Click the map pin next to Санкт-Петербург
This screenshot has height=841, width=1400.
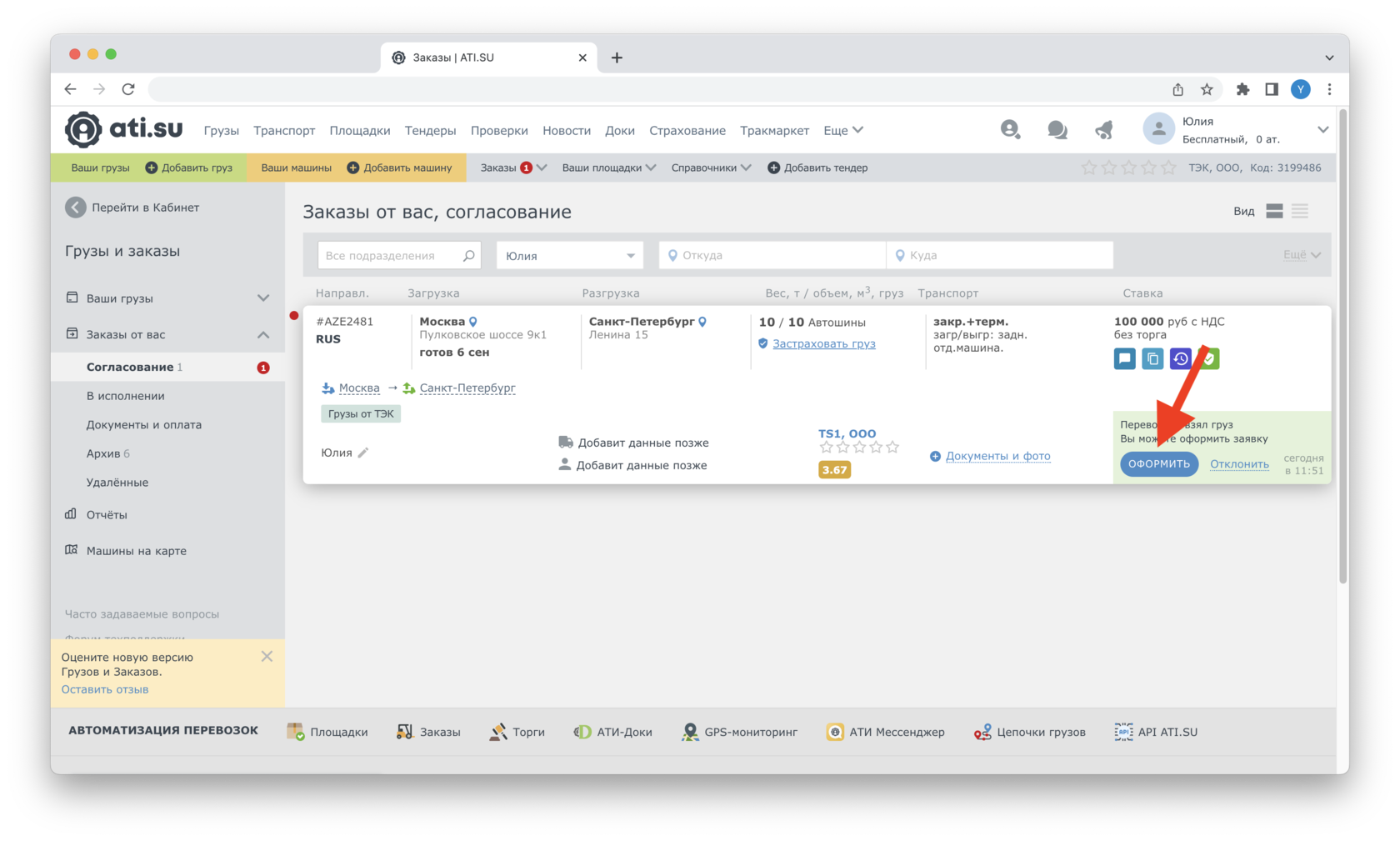click(x=702, y=322)
